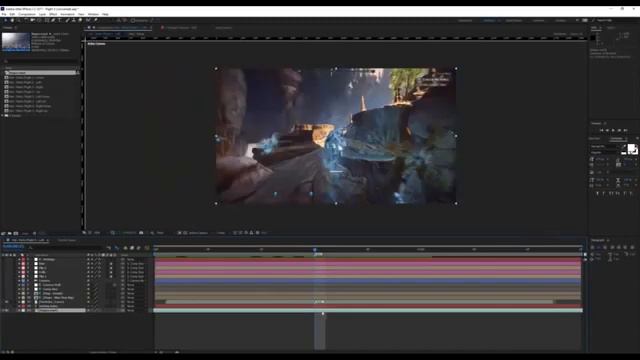640x360 pixels.
Task: Open the File menu
Action: point(4,14)
